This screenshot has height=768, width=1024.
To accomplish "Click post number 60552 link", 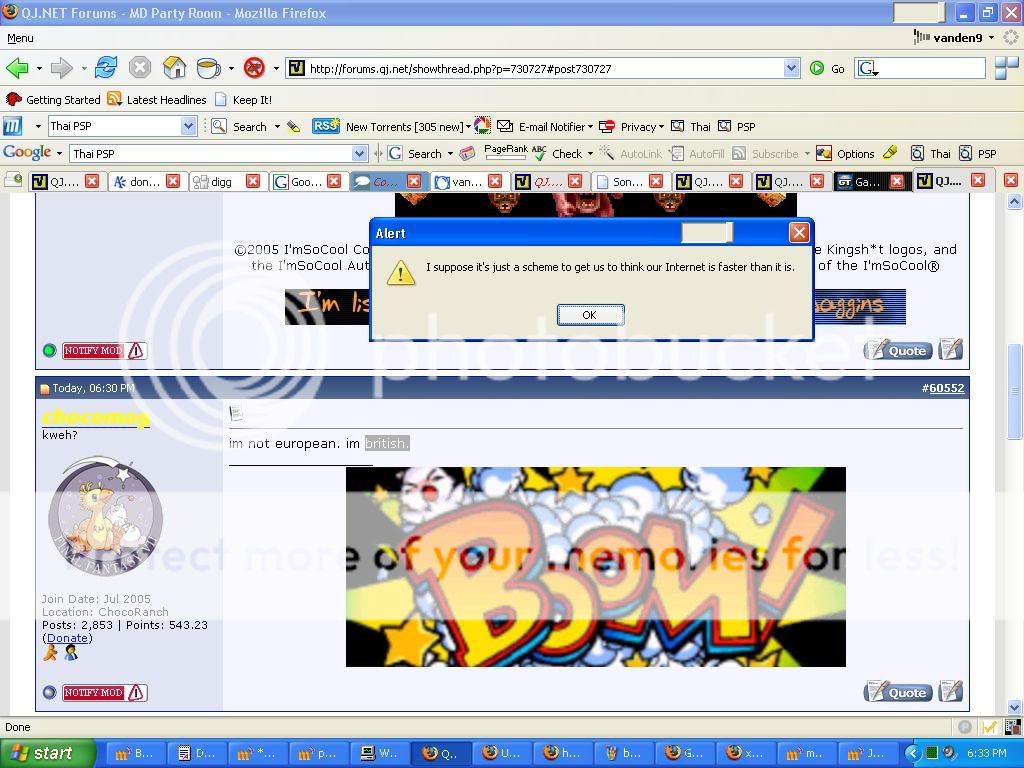I will 945,388.
